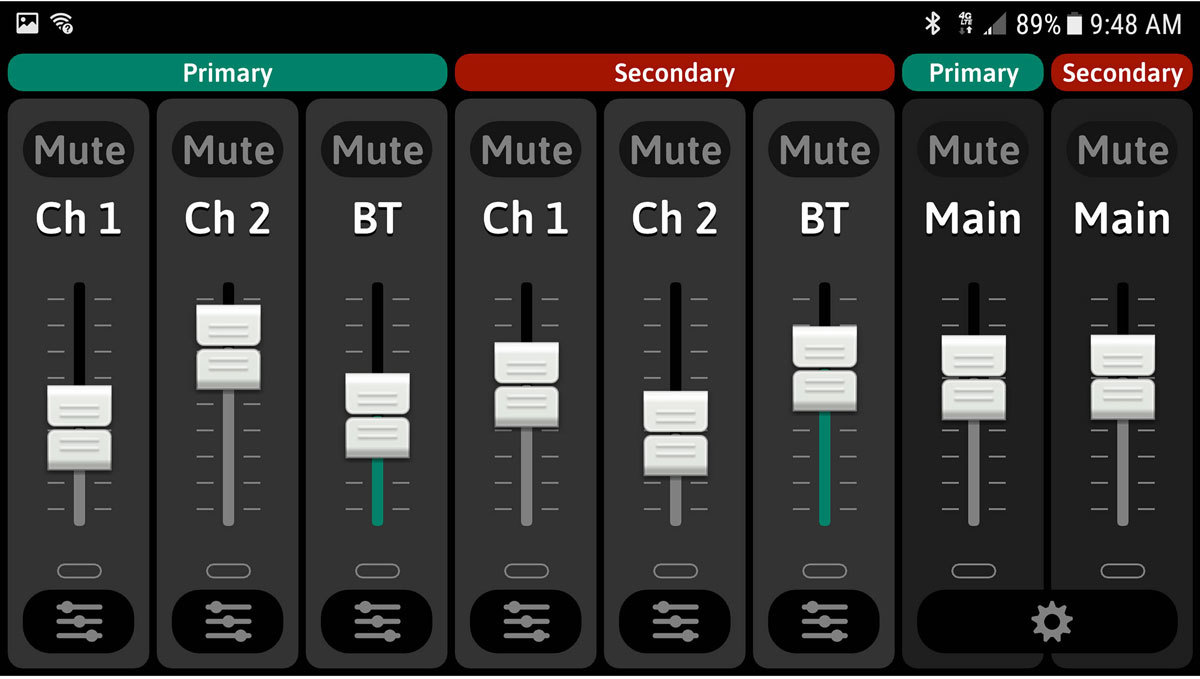Tap the indicator pill below Primary Ch 1 fader
Image resolution: width=1200 pixels, height=679 pixels.
pos(79,571)
